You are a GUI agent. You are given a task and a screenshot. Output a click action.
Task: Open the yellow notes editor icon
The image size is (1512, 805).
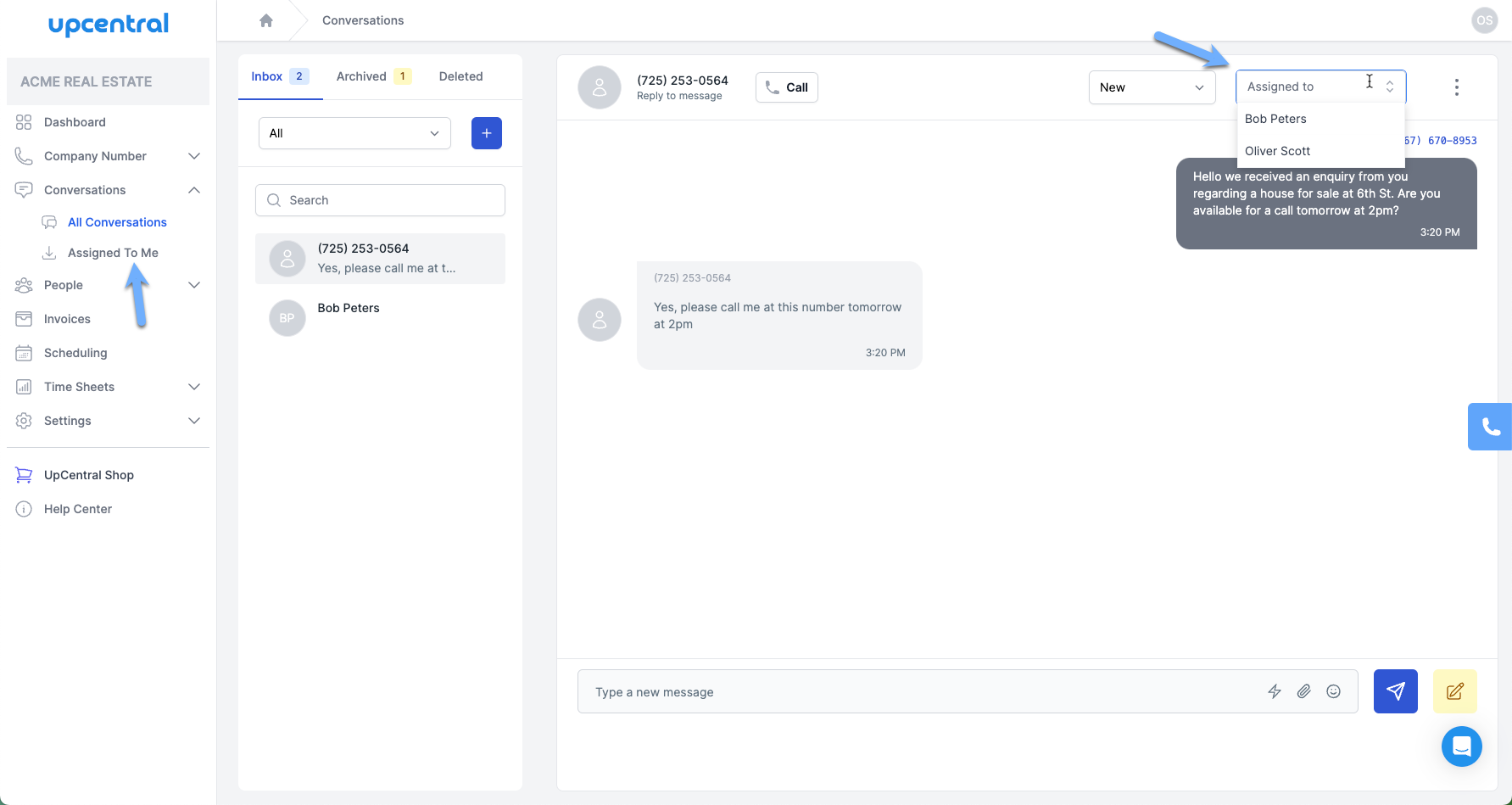tap(1454, 691)
